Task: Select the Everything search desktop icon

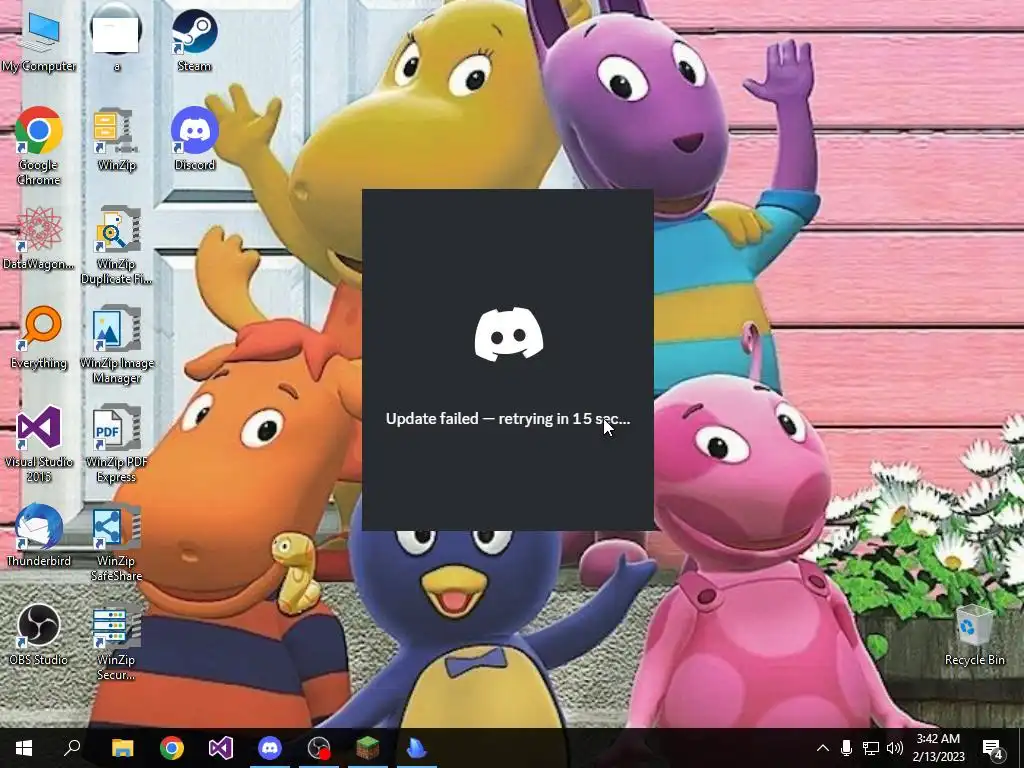Action: (39, 338)
